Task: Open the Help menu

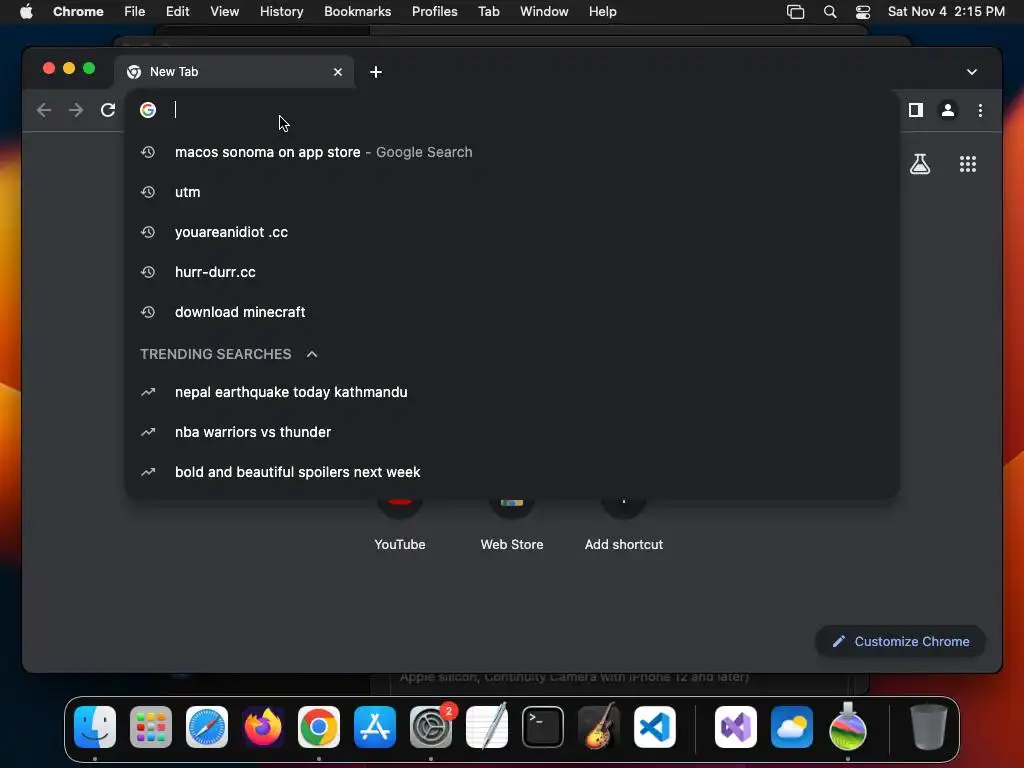Action: [602, 12]
